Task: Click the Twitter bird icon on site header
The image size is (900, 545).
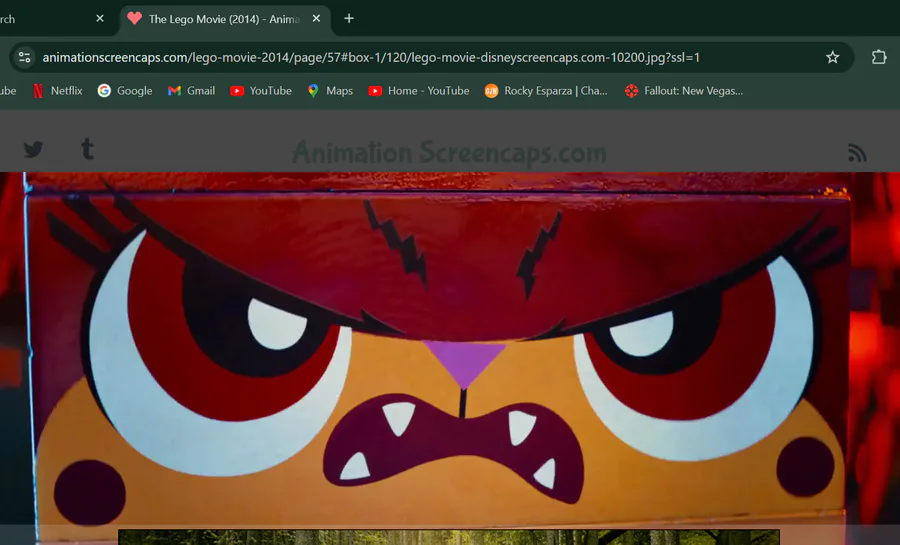Action: pos(33,149)
